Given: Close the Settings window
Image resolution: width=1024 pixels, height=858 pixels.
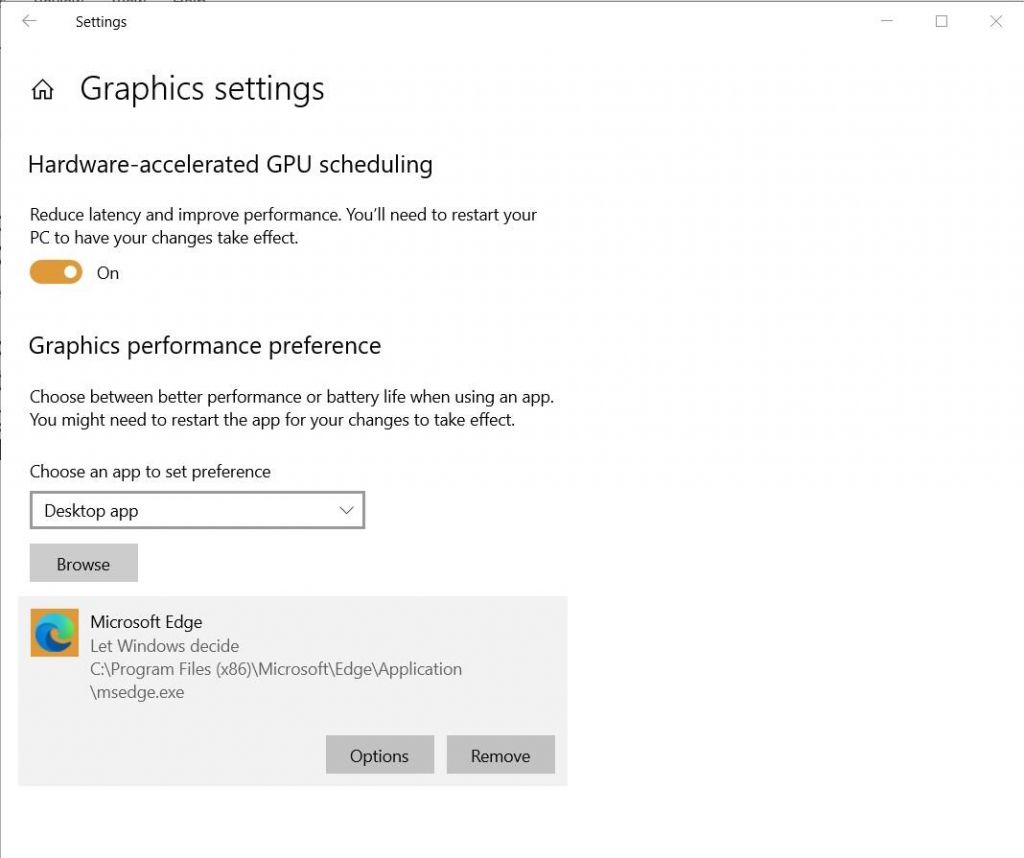Looking at the screenshot, I should (996, 20).
